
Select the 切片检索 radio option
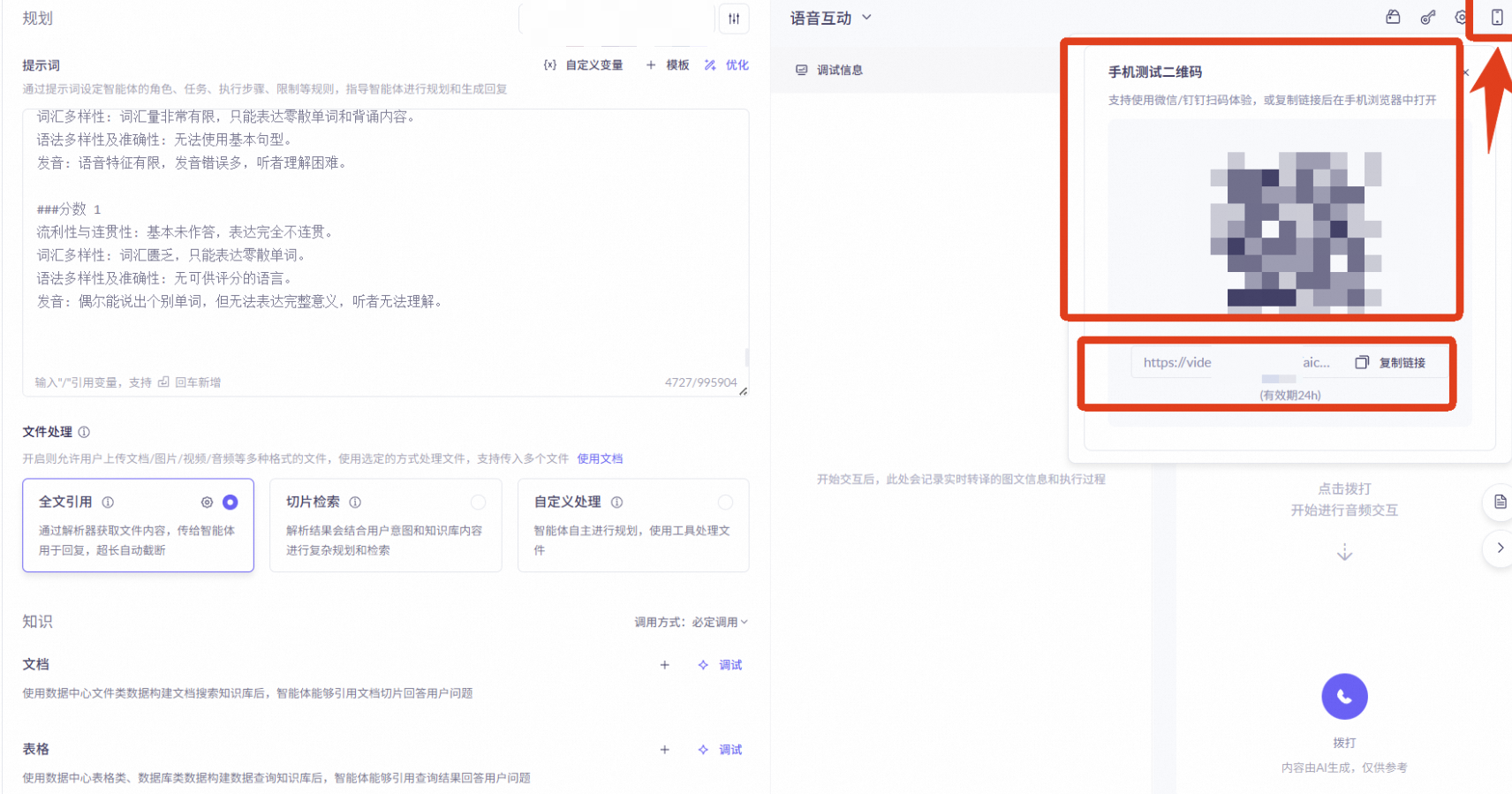pos(478,502)
